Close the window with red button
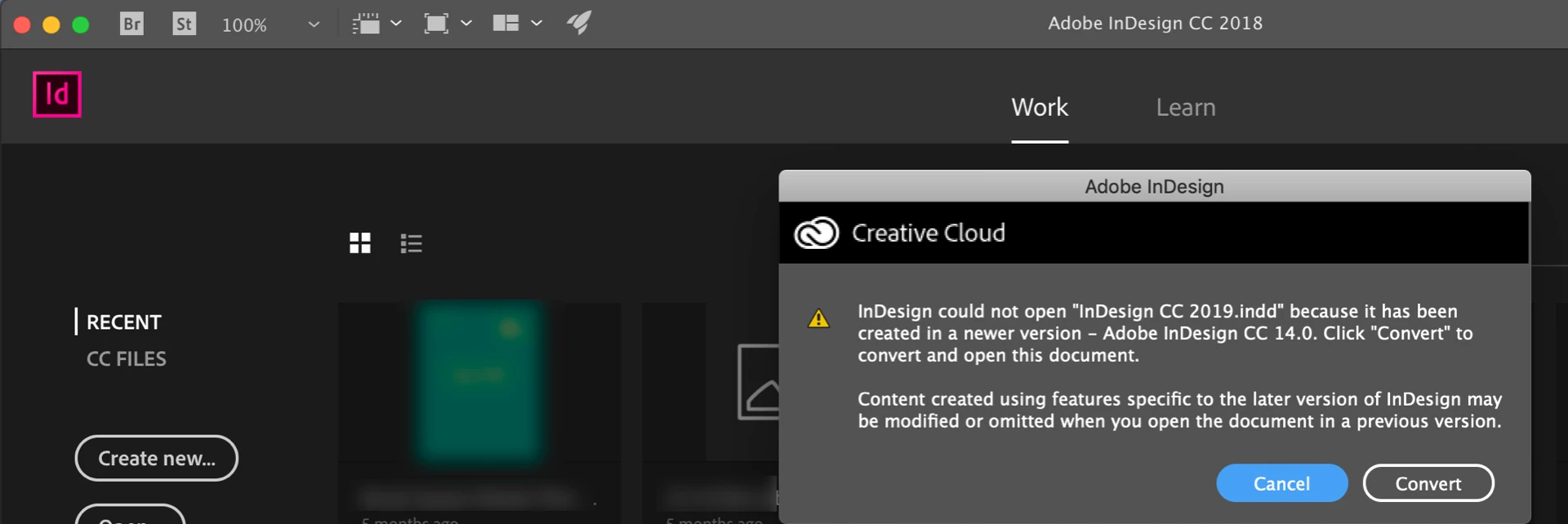Screen dimensions: 1568x524 (22, 24)
